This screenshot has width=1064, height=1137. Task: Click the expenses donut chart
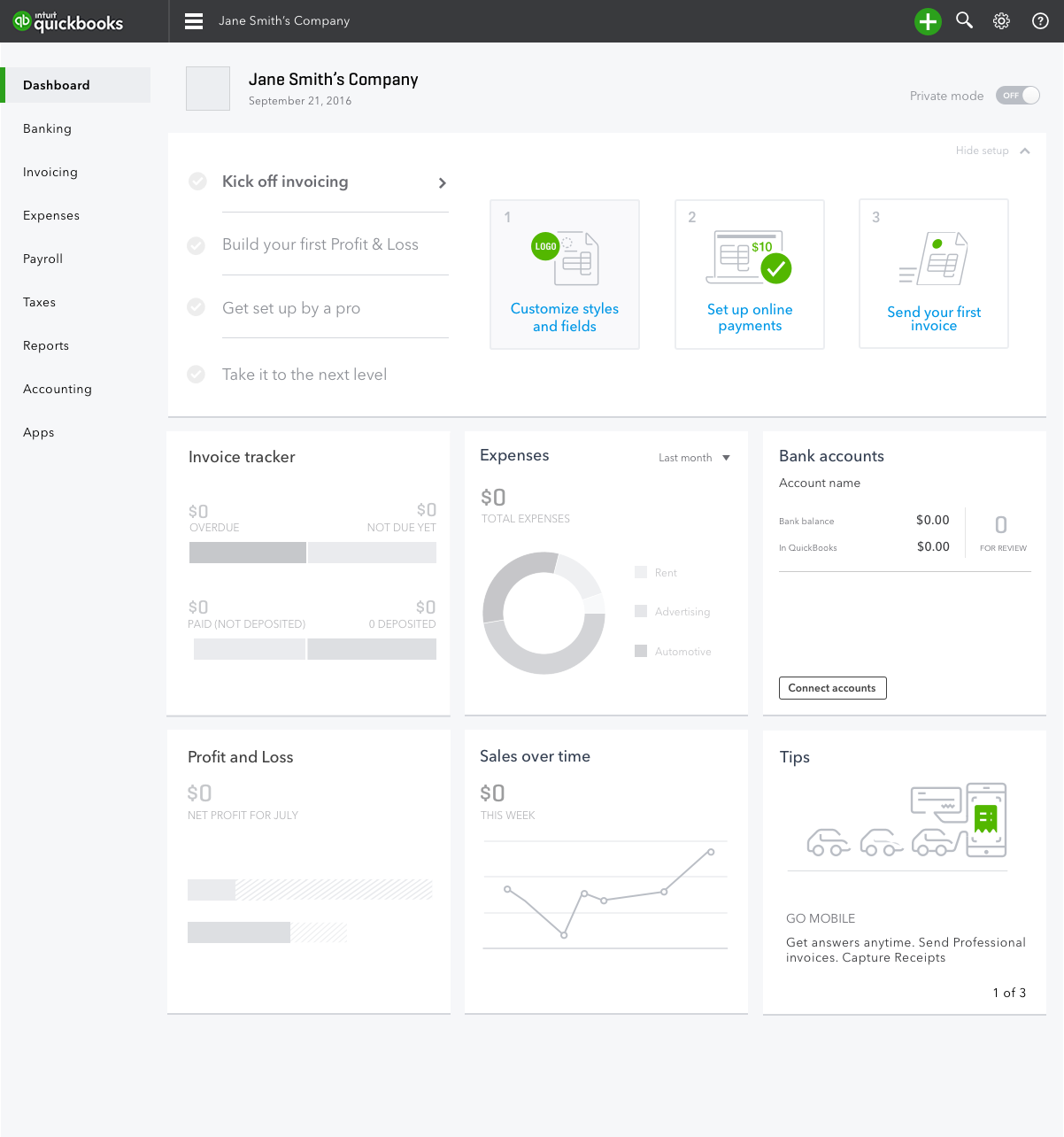pos(544,613)
